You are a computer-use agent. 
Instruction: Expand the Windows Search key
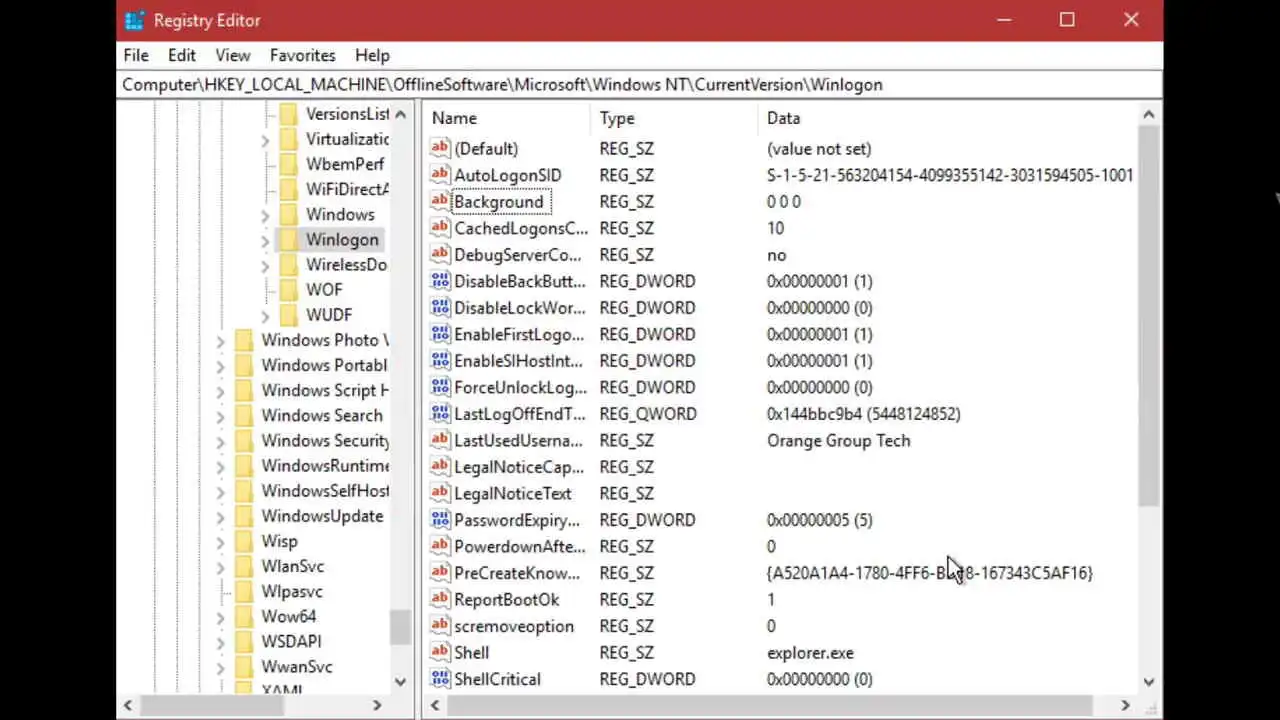click(221, 416)
